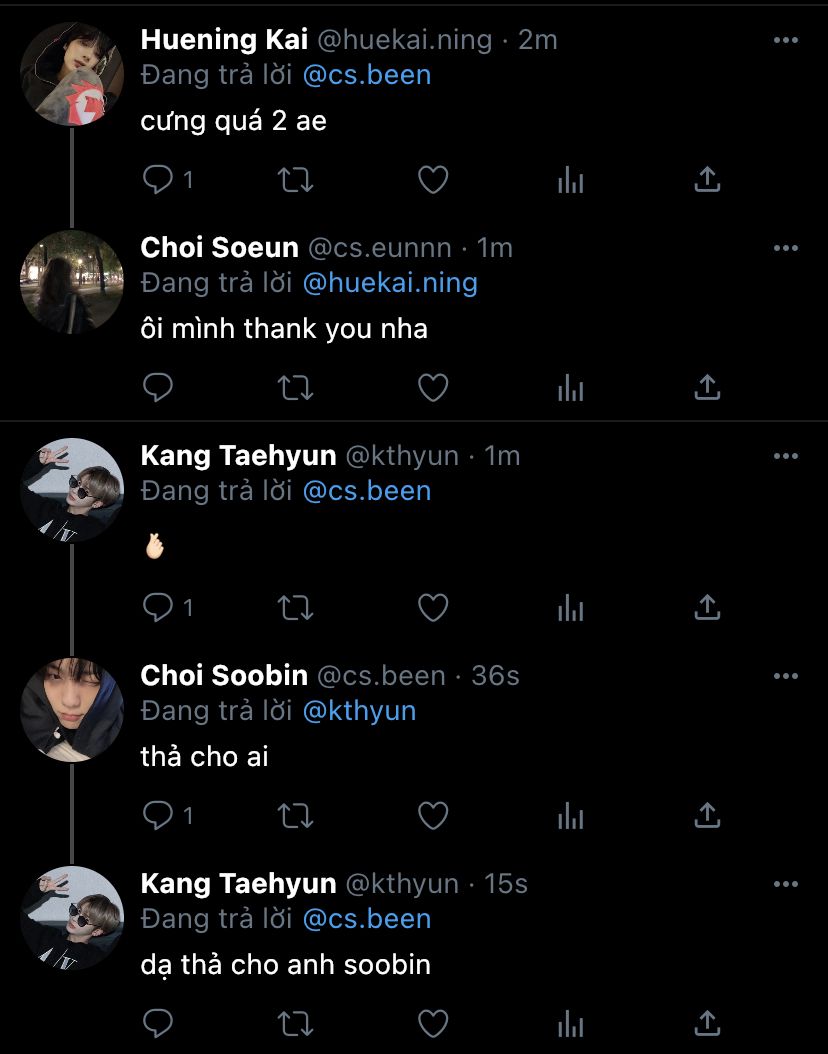Screen dimensions: 828x1054
Task: Open Choi Soobin's profile name
Action: (x=224, y=676)
